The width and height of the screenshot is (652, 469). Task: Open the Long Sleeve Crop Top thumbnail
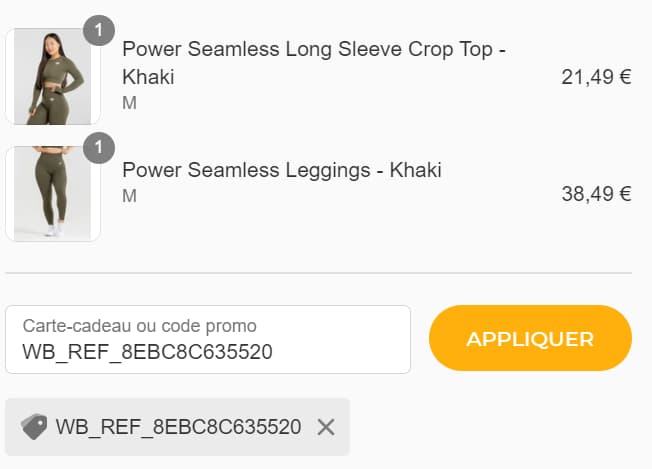[51, 77]
